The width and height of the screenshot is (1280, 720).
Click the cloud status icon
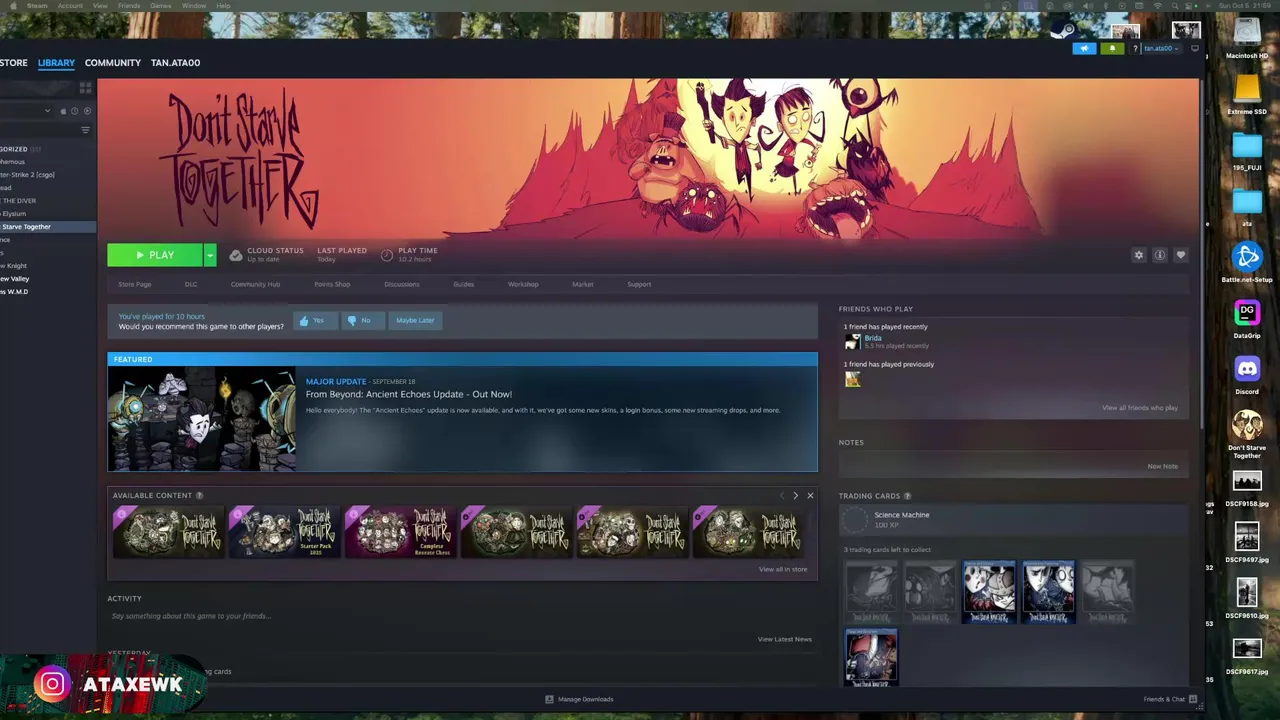coord(236,255)
